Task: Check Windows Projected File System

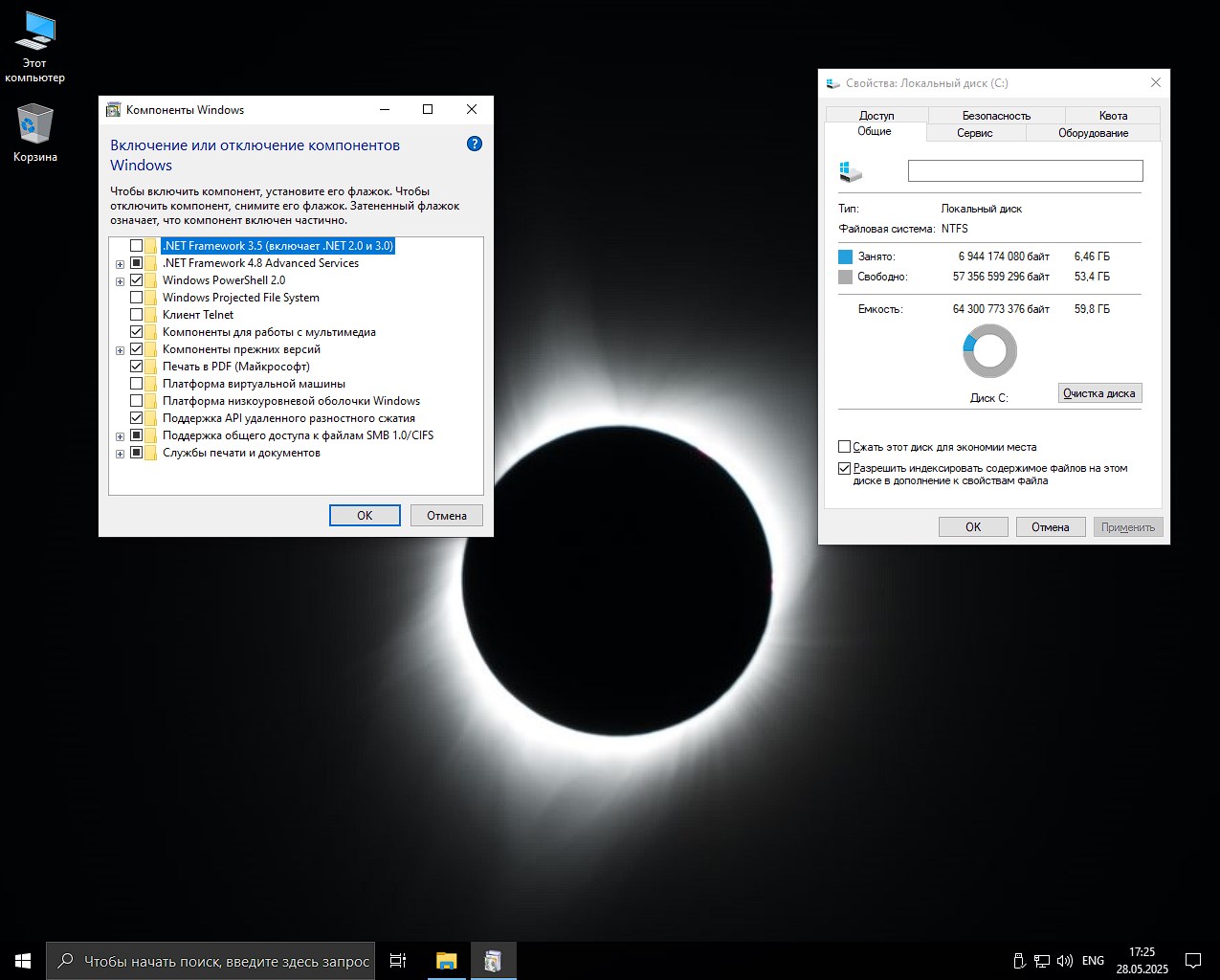Action: click(136, 298)
